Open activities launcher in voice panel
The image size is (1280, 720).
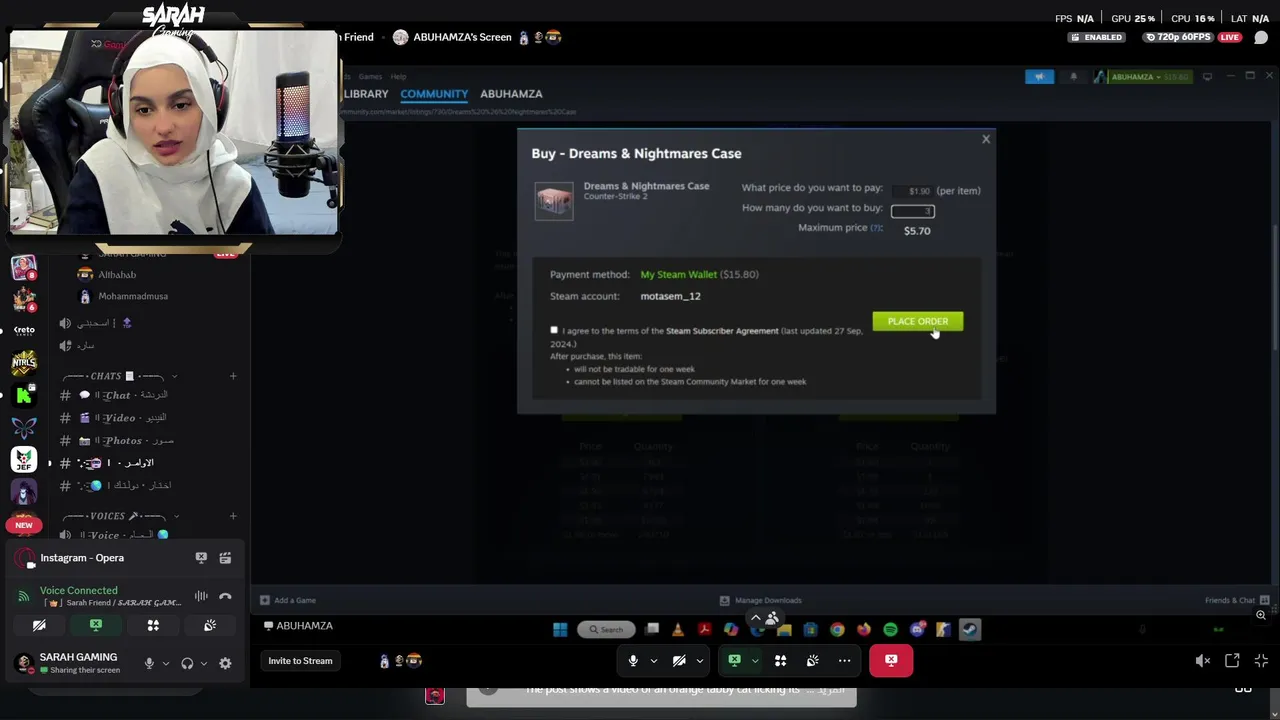pos(153,625)
